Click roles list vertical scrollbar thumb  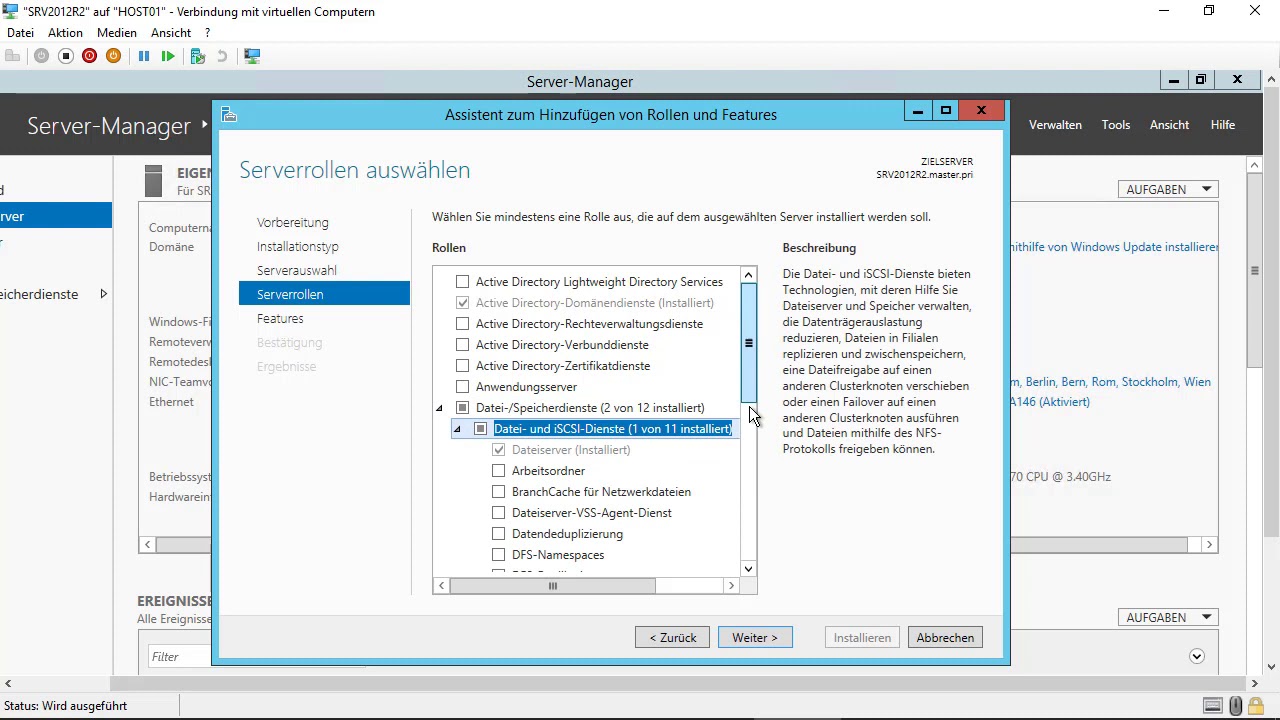[x=748, y=343]
